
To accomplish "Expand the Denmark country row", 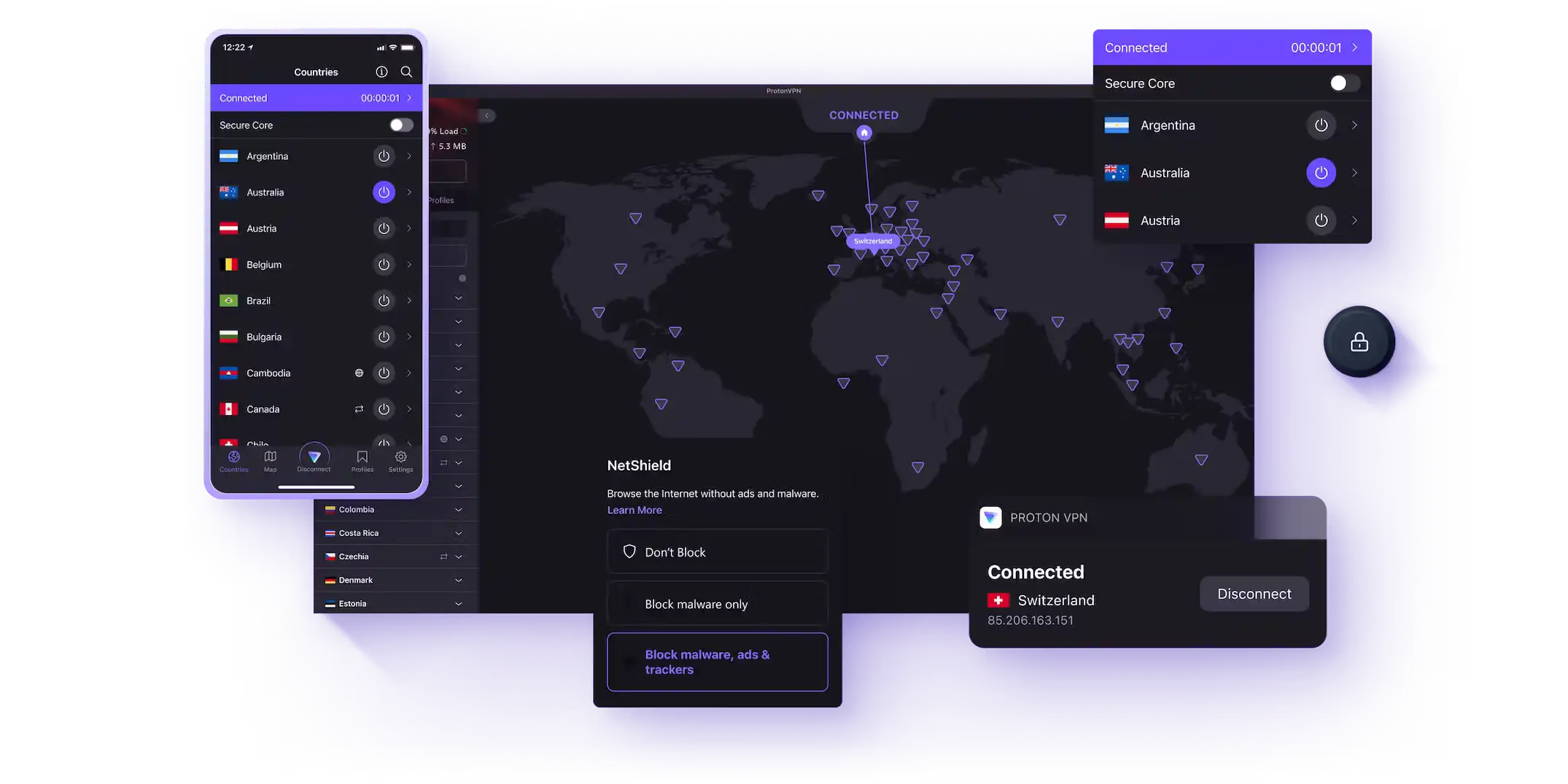I will click(459, 581).
